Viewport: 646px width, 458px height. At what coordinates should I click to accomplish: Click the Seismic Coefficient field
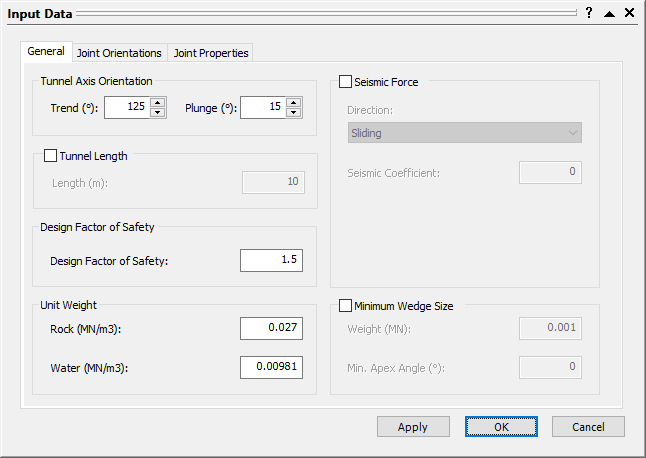[550, 172]
